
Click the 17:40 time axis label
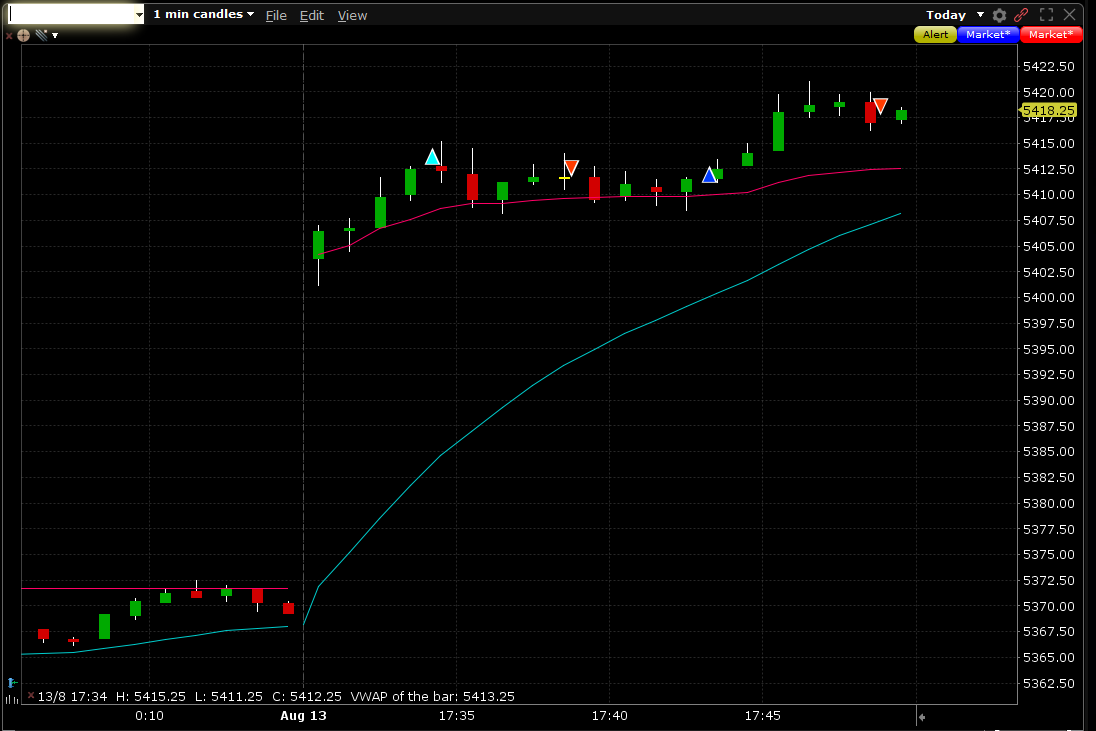coord(610,716)
